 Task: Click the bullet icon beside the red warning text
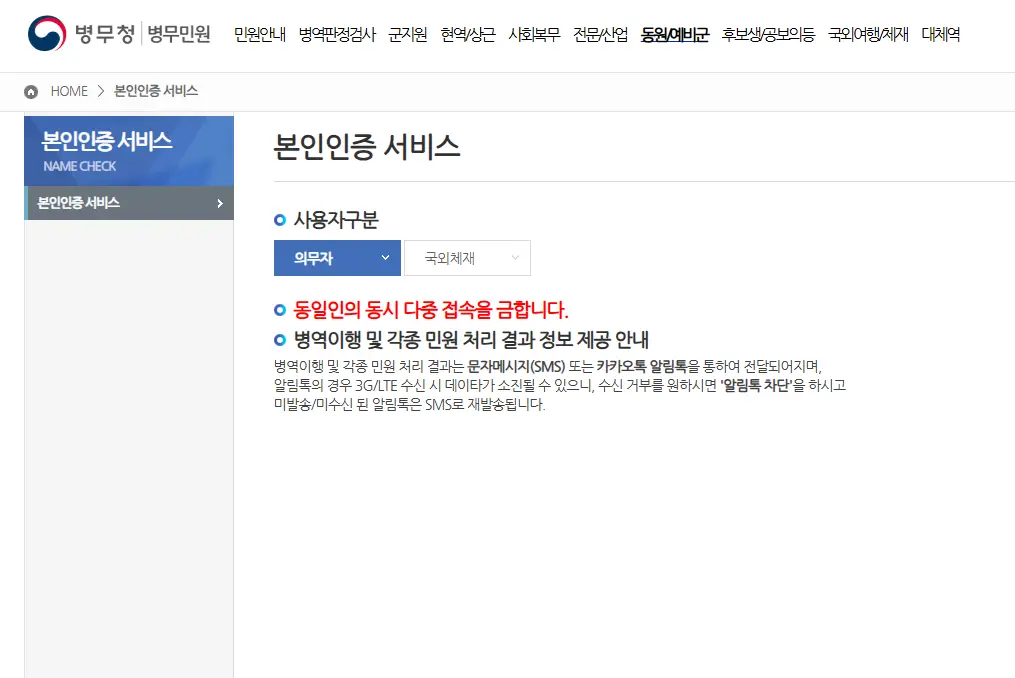click(279, 309)
